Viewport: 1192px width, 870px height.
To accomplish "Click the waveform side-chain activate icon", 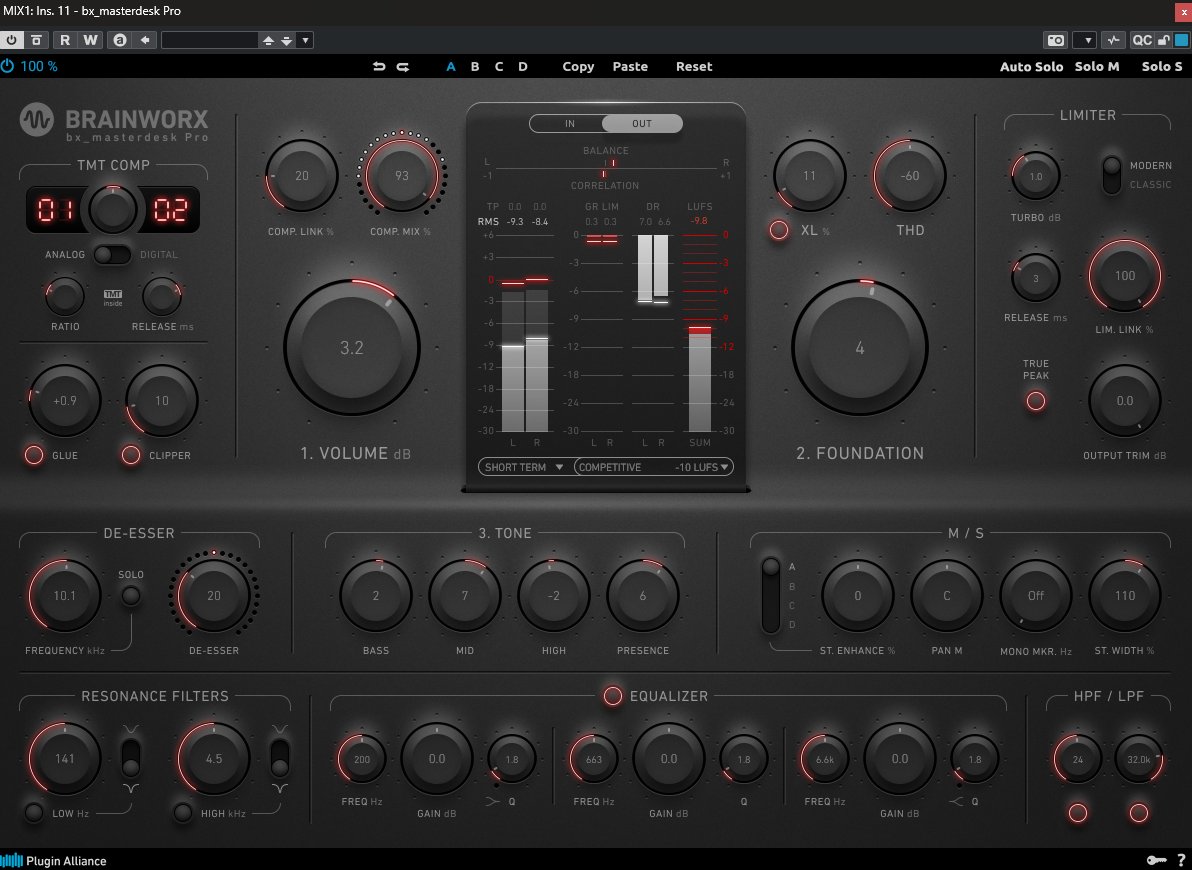I will [x=1114, y=40].
